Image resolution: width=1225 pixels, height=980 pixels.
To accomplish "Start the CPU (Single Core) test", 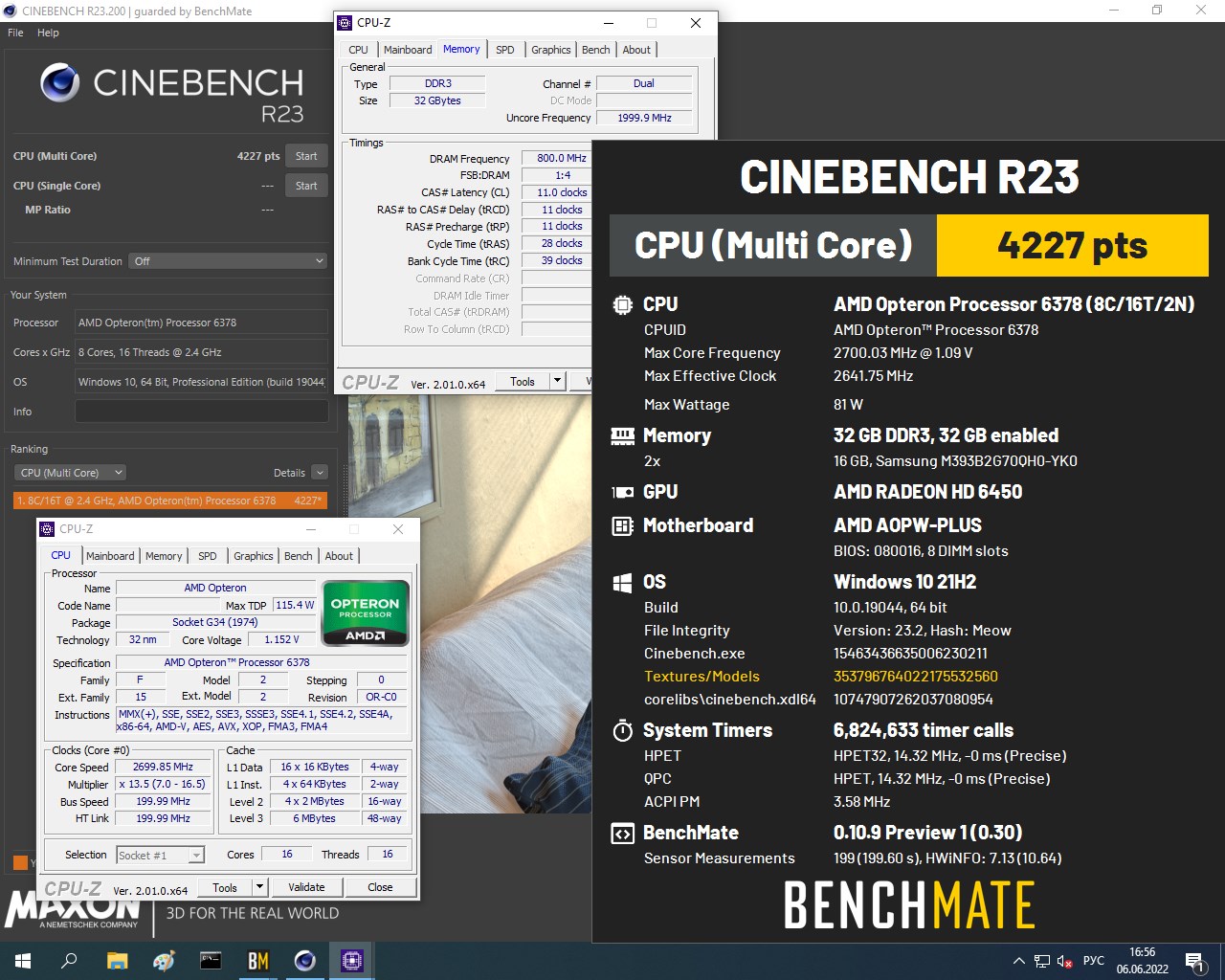I will [x=306, y=186].
